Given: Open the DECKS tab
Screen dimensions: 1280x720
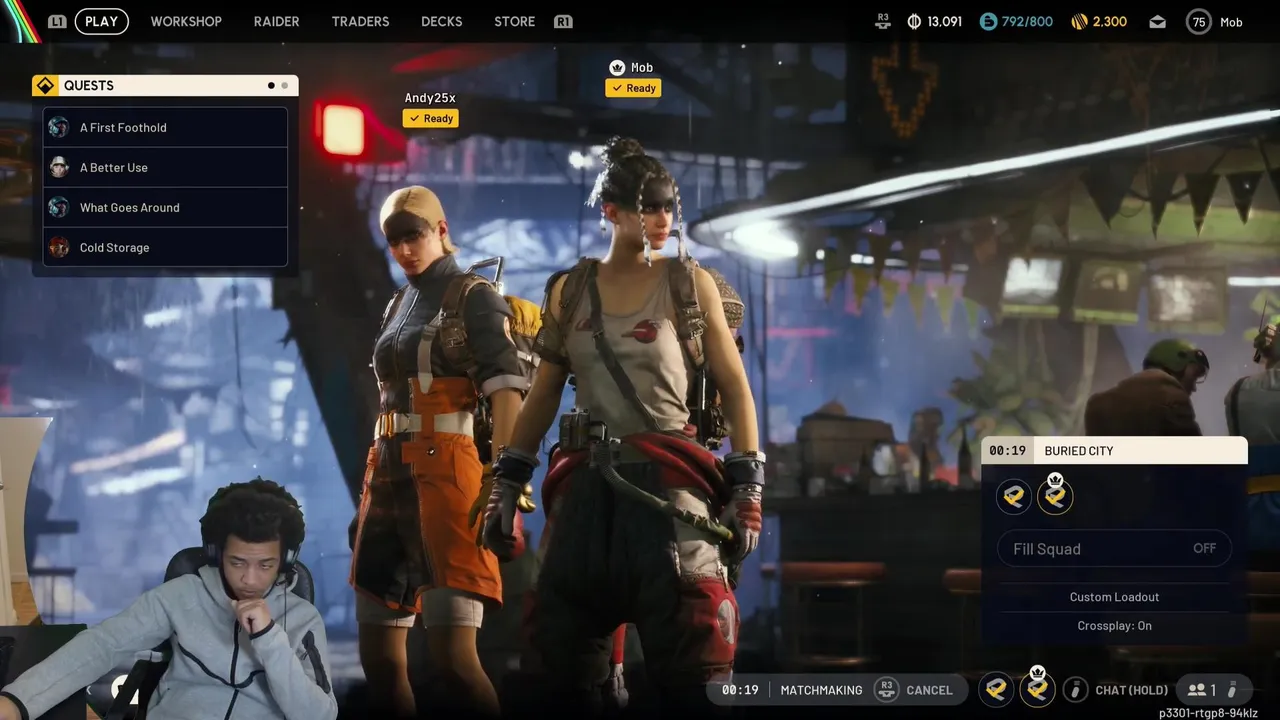Looking at the screenshot, I should click(441, 21).
